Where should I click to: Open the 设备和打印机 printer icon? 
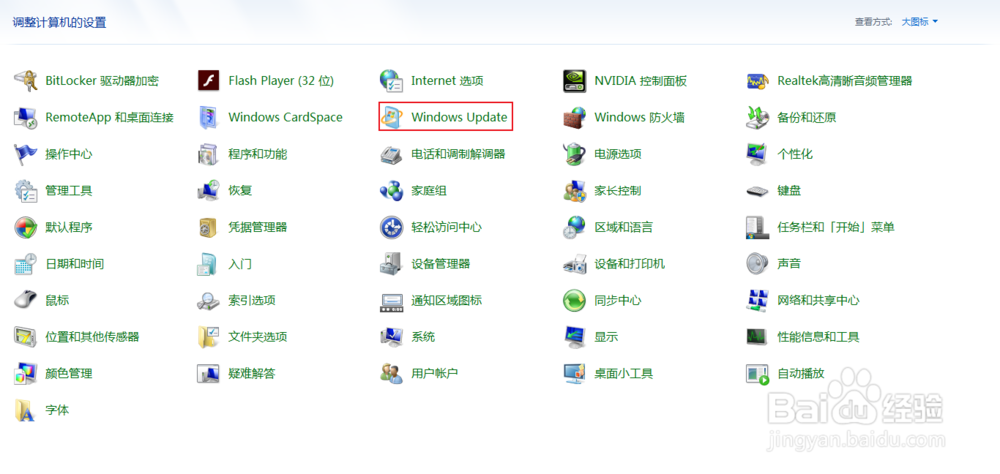(x=574, y=263)
